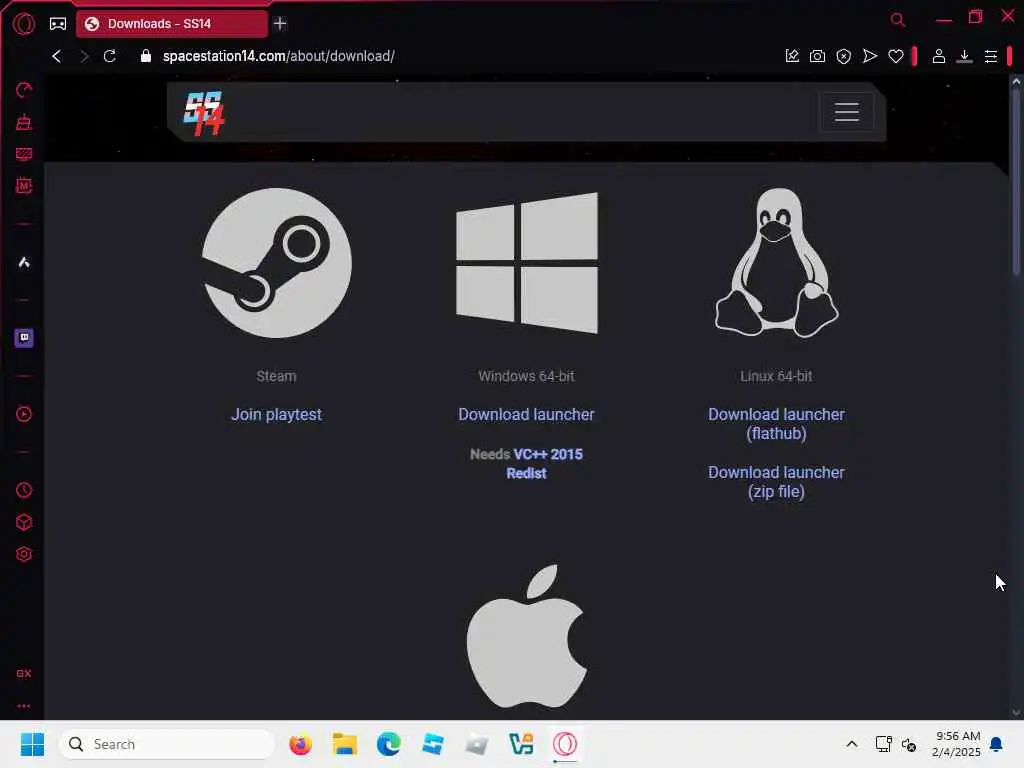Image resolution: width=1024 pixels, height=768 pixels.
Task: Click the page vertical scrollbar thumb
Action: [x=1016, y=183]
